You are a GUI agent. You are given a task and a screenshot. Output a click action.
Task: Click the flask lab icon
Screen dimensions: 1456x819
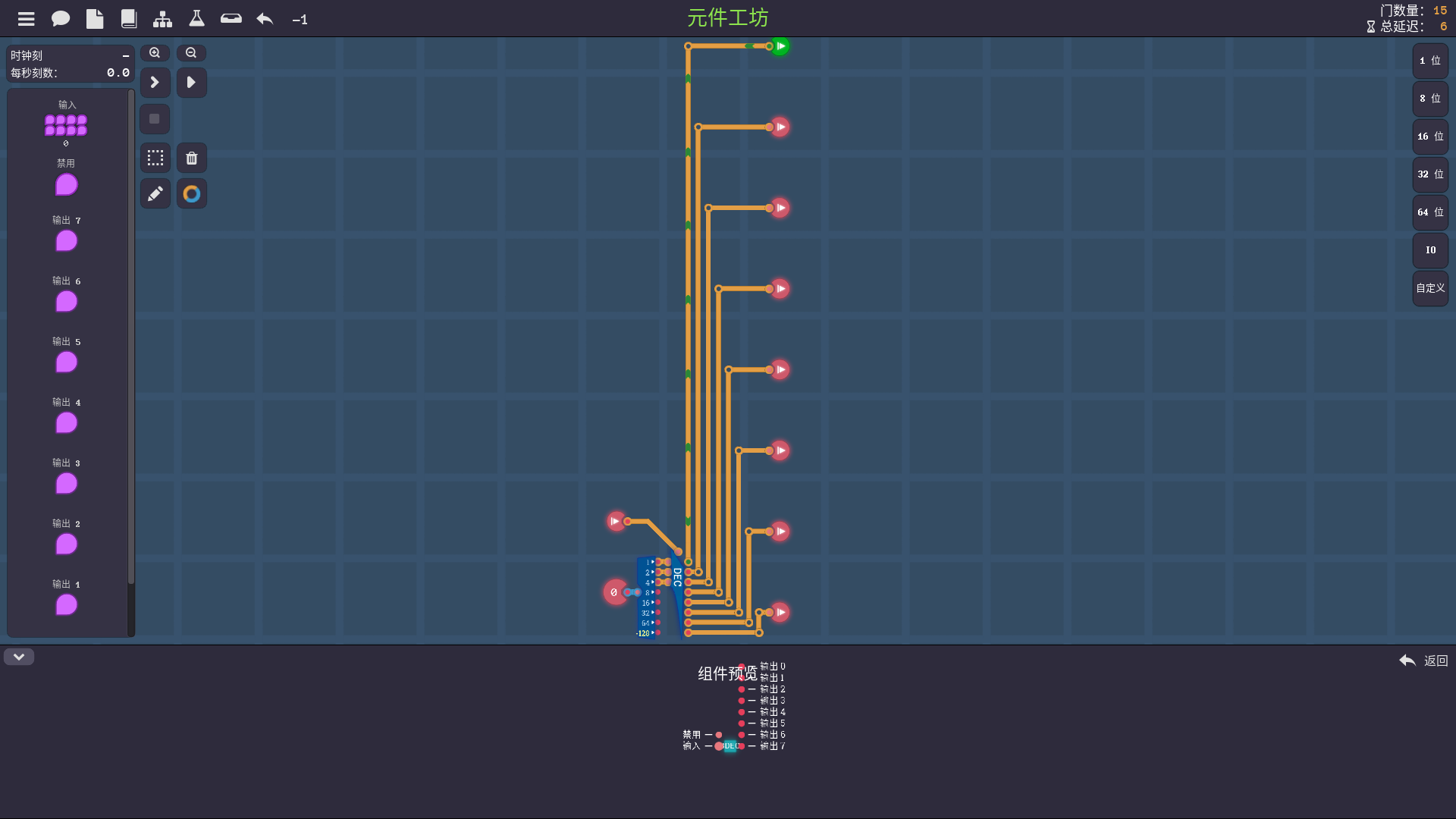[x=196, y=19]
